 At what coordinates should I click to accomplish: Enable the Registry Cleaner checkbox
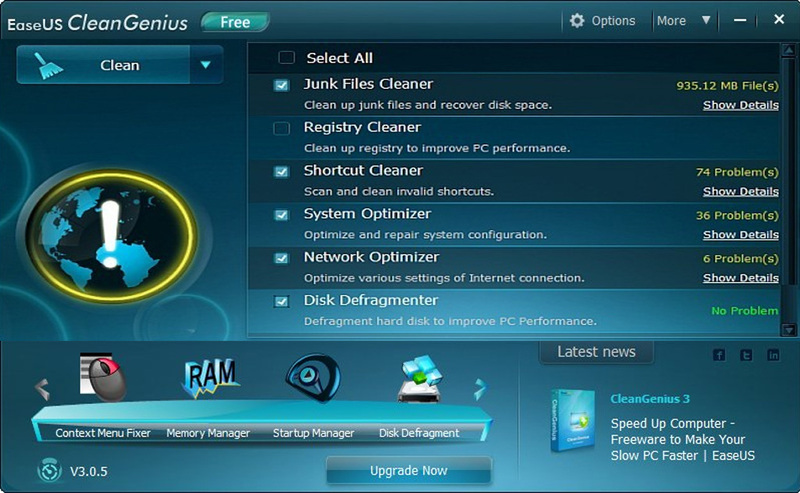[x=281, y=128]
